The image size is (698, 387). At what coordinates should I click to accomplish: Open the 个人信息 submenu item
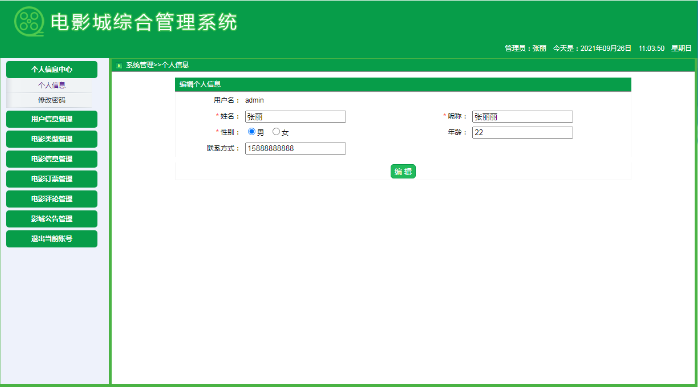pyautogui.click(x=52, y=85)
